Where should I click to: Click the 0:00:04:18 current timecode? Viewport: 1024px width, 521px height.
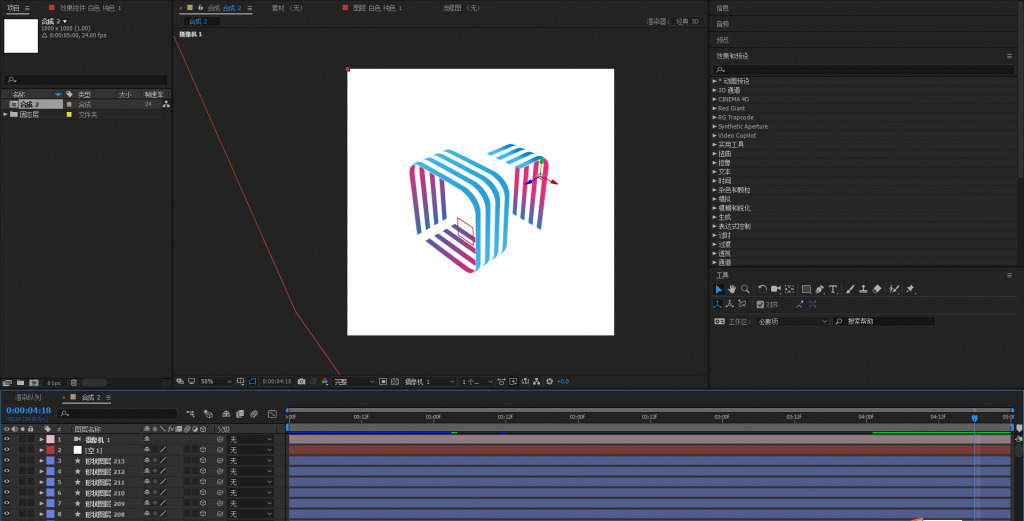pyautogui.click(x=28, y=410)
